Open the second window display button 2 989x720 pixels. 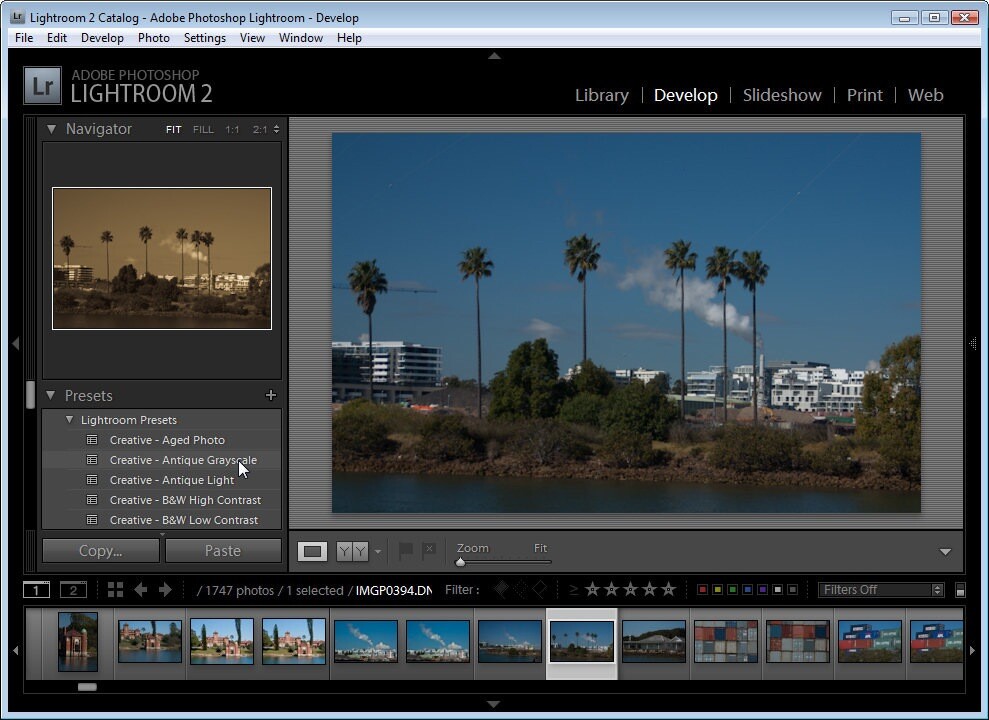coord(73,590)
